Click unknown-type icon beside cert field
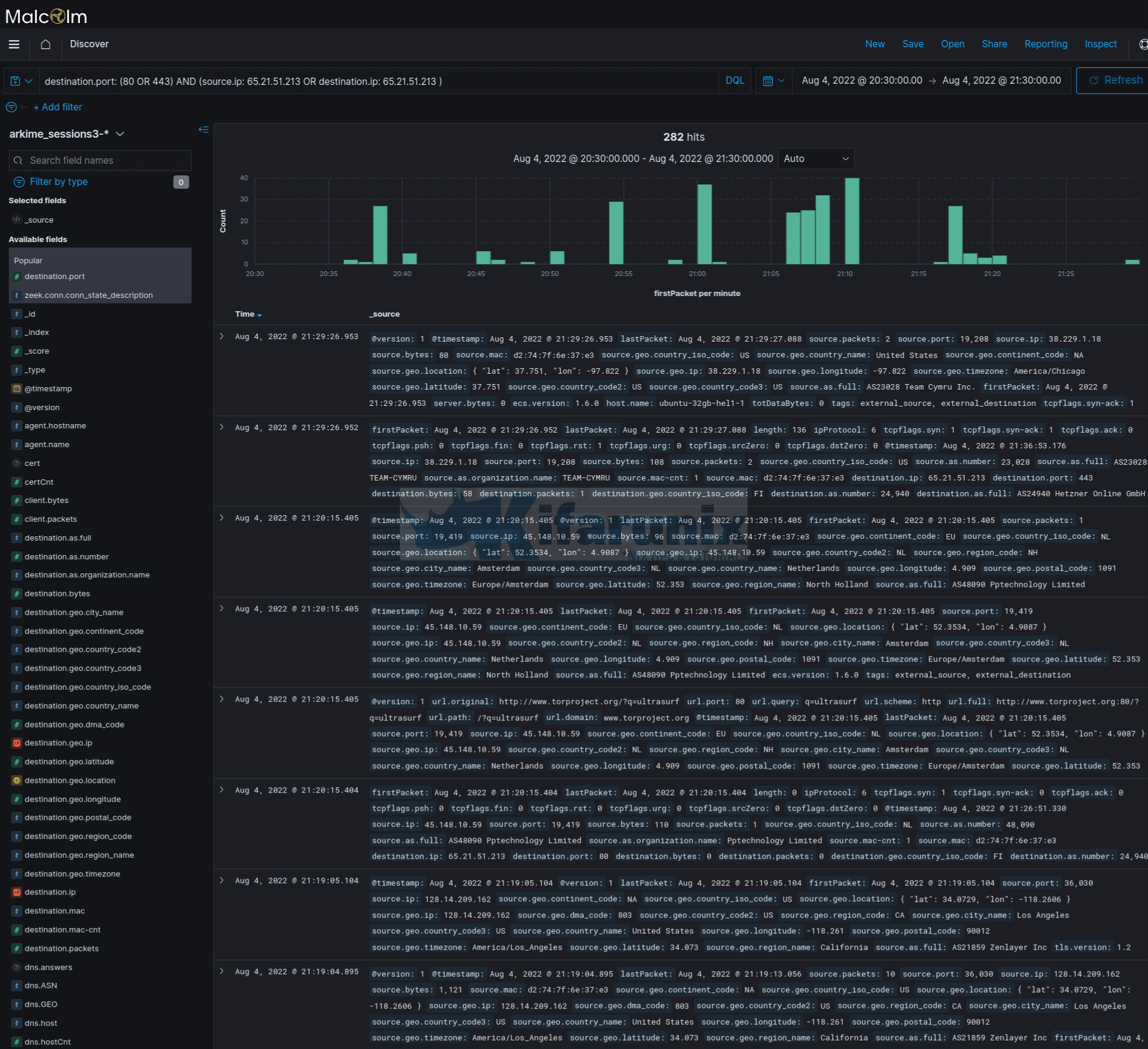This screenshot has height=1049, width=1148. pos(17,464)
